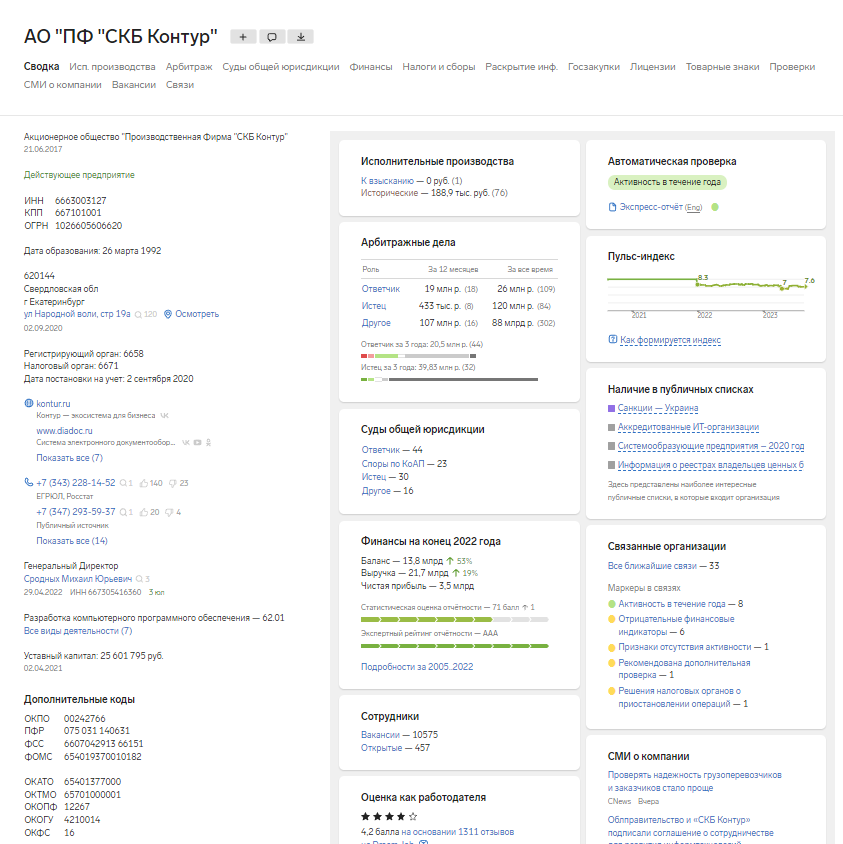Click the Пульс-индекс chart
The width and height of the screenshot is (843, 844).
coord(711,296)
